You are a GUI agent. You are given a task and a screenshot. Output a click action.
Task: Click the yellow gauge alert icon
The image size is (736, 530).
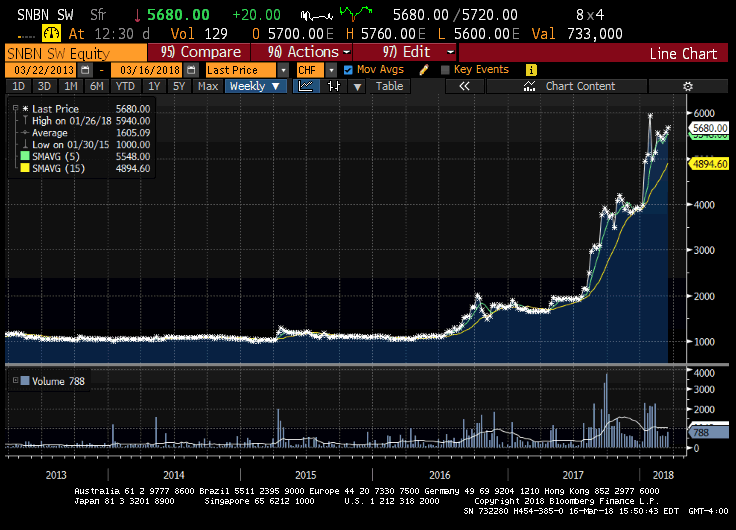pyautogui.click(x=51, y=33)
